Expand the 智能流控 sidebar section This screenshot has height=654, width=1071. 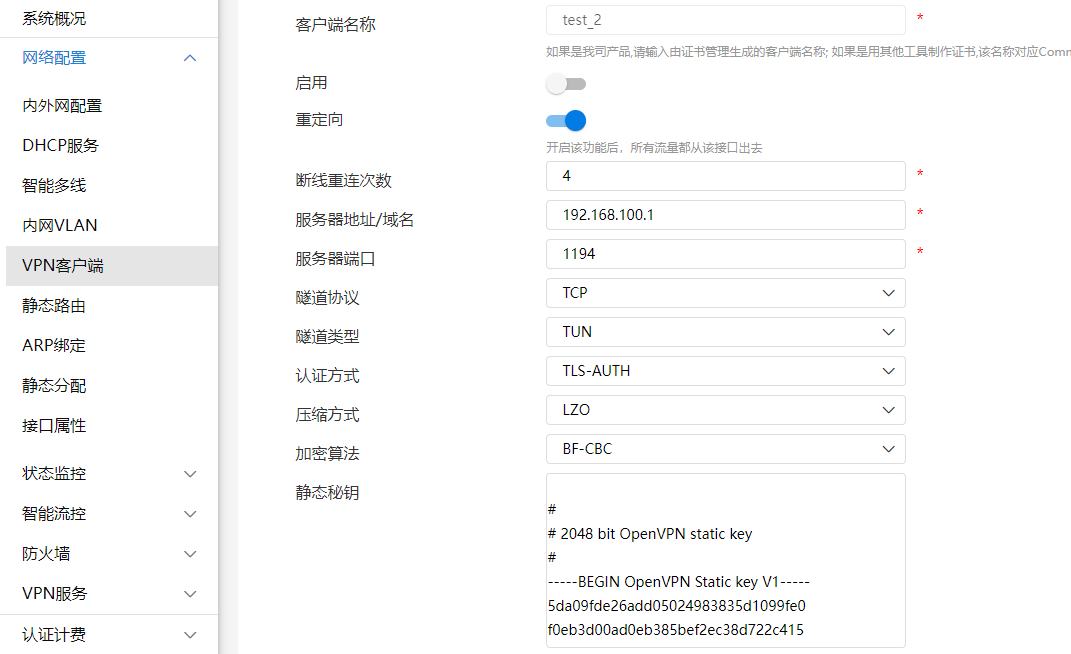[108, 514]
